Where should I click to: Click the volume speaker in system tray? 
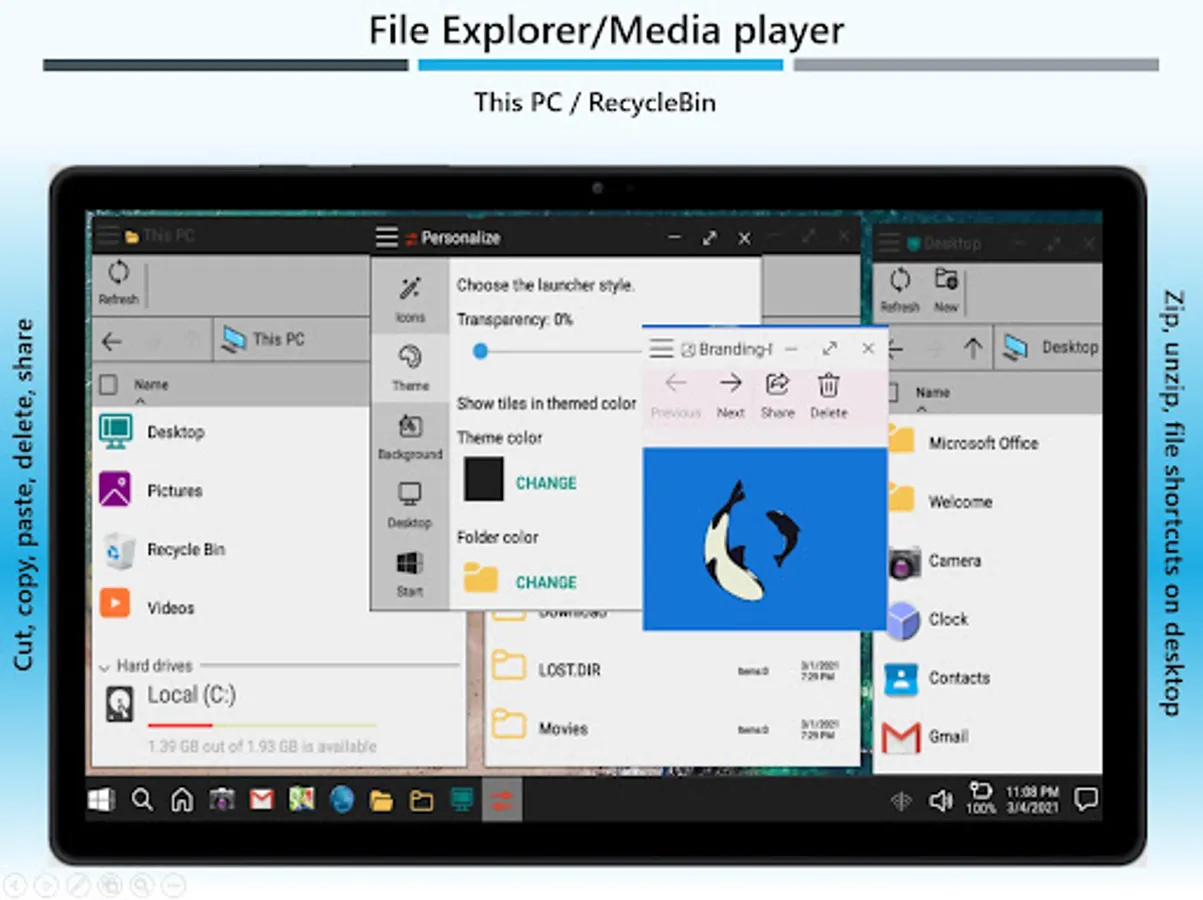(x=940, y=800)
